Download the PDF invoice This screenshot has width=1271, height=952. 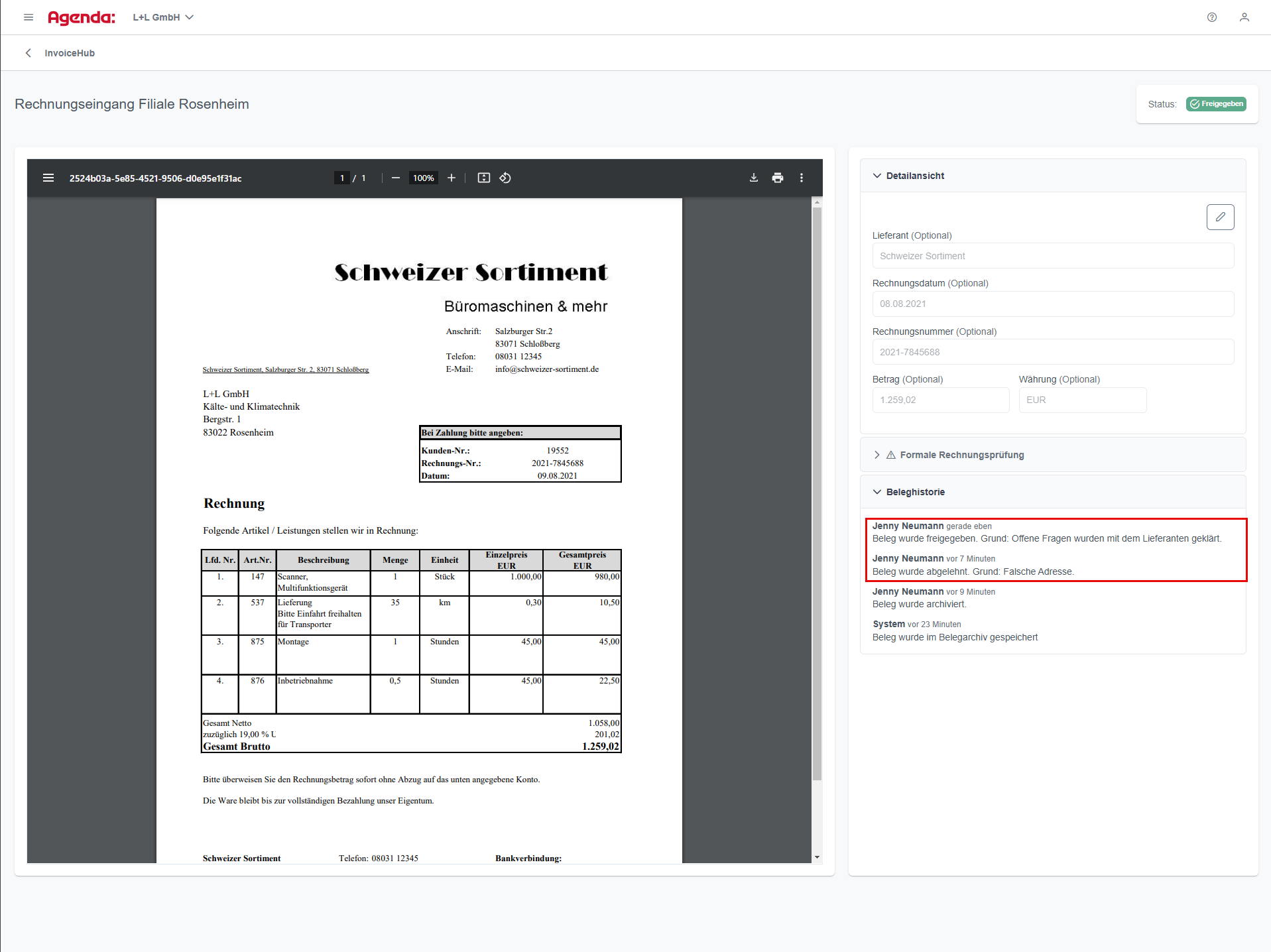(x=754, y=178)
